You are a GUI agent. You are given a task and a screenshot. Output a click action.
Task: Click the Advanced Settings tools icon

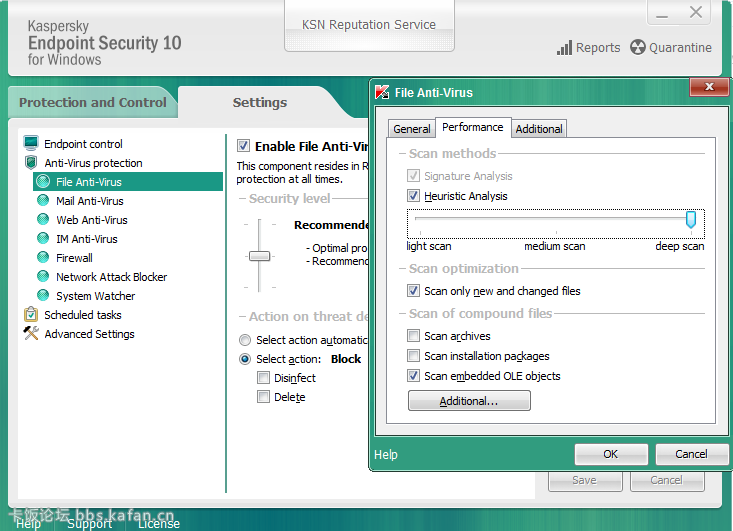pos(31,333)
